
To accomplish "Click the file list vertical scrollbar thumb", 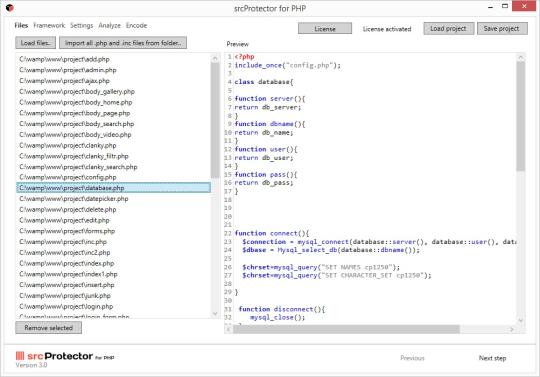I will coord(215,120).
